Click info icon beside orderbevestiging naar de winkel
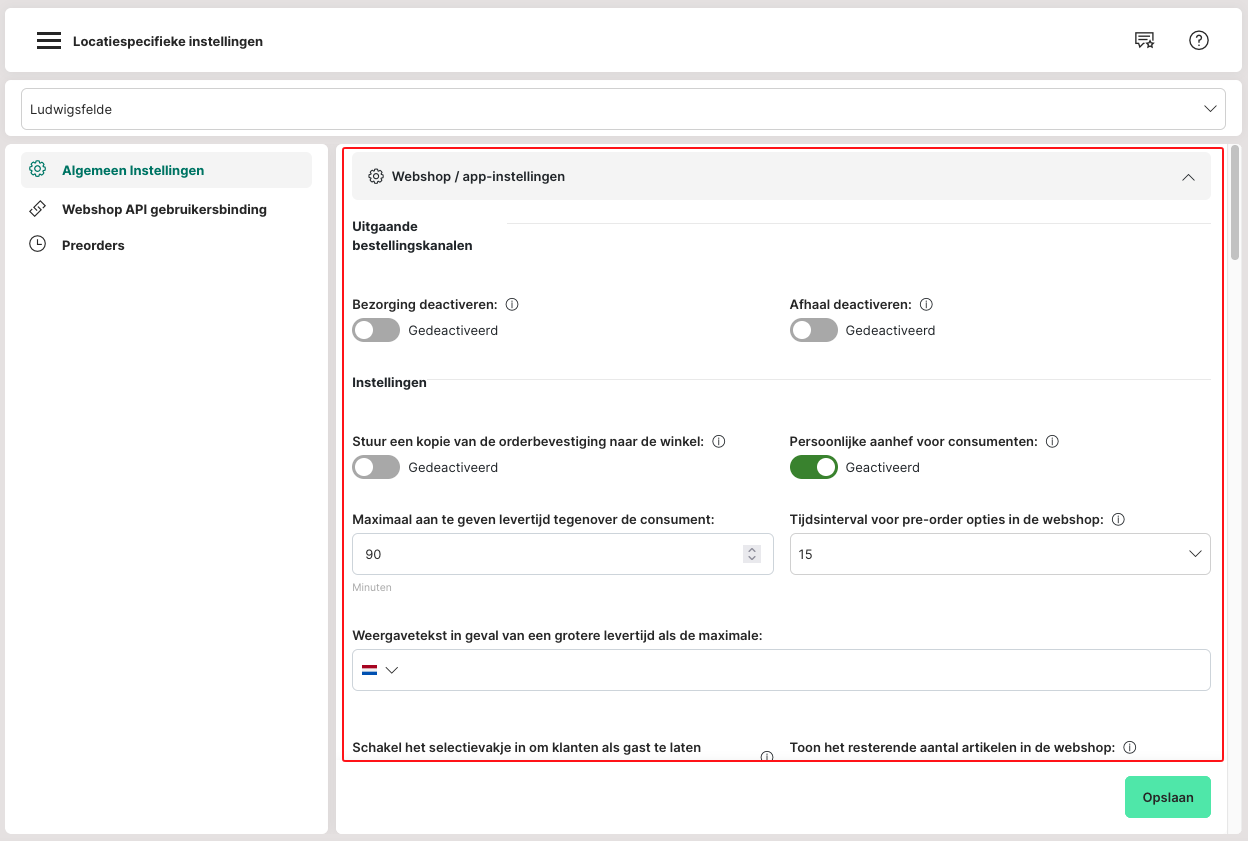The height and width of the screenshot is (841, 1248). coord(718,441)
